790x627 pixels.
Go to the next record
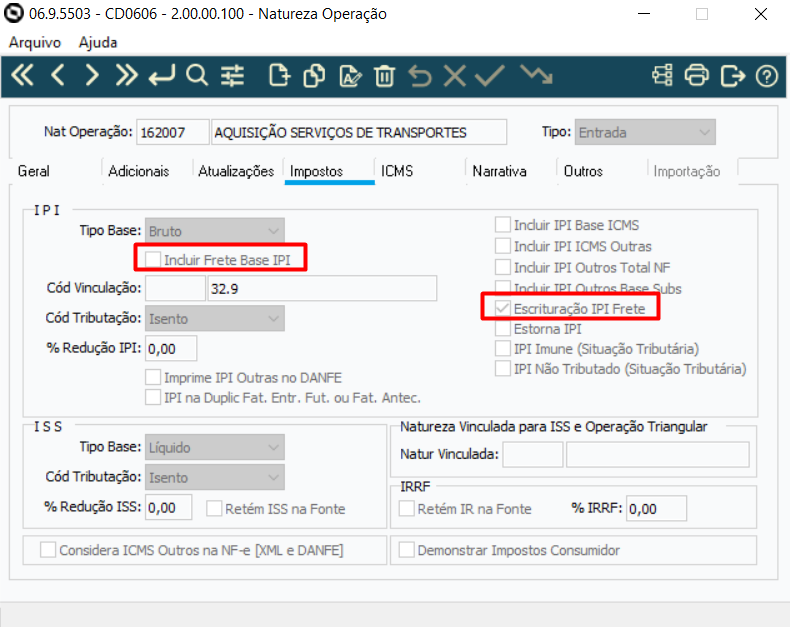click(92, 76)
